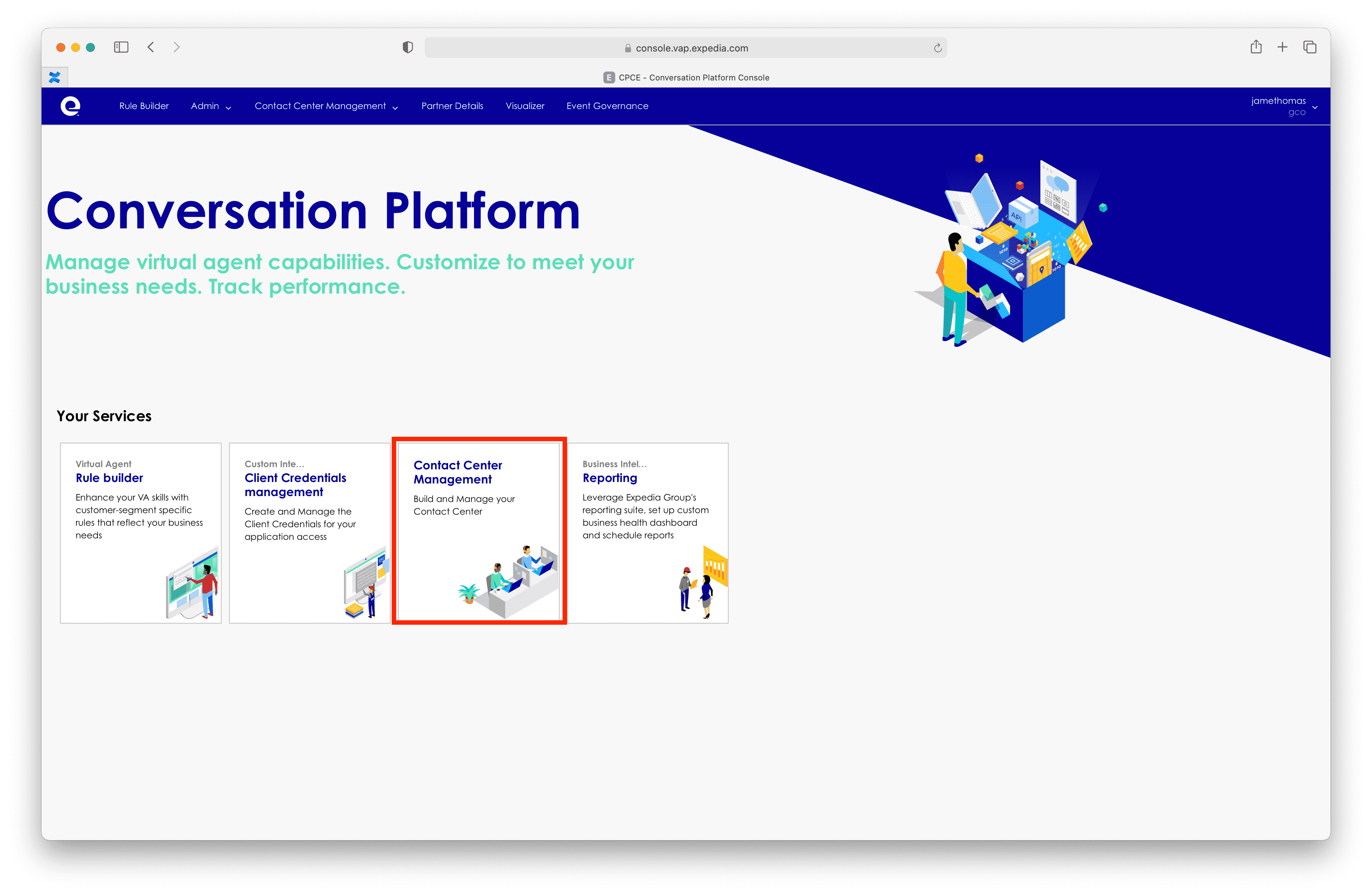1372x895 pixels.
Task: Click the Reporting service link
Action: click(x=609, y=478)
